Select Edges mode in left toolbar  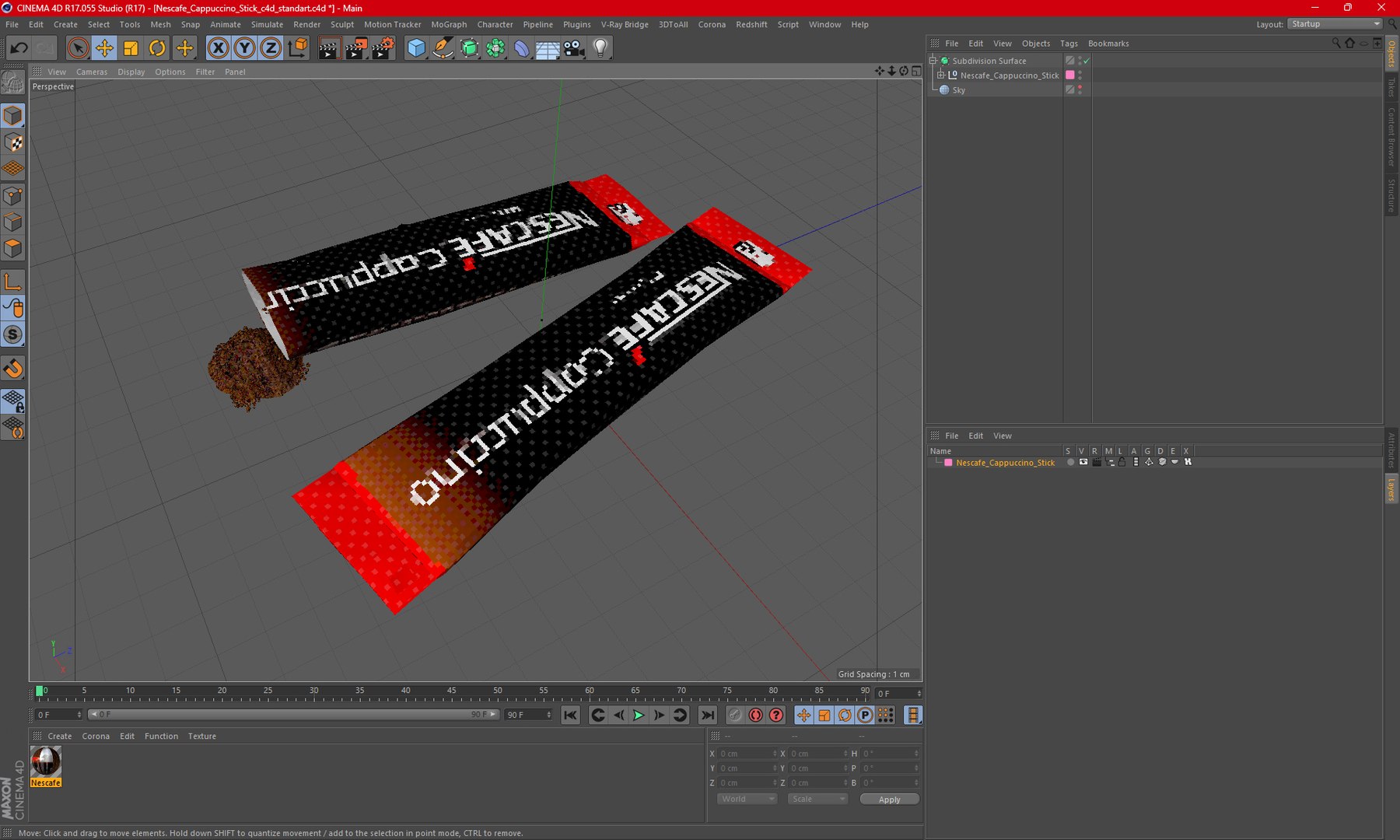13,222
